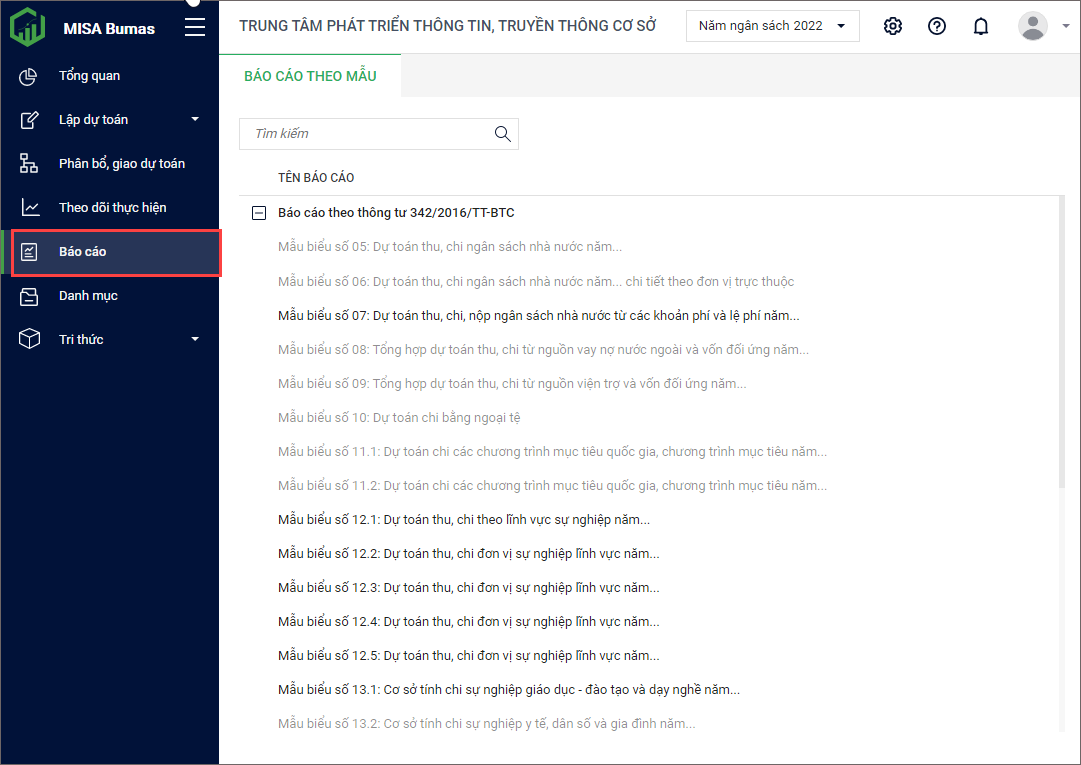The height and width of the screenshot is (765, 1081).
Task: Open report Mẫu biểu số 07
Action: coord(538,316)
